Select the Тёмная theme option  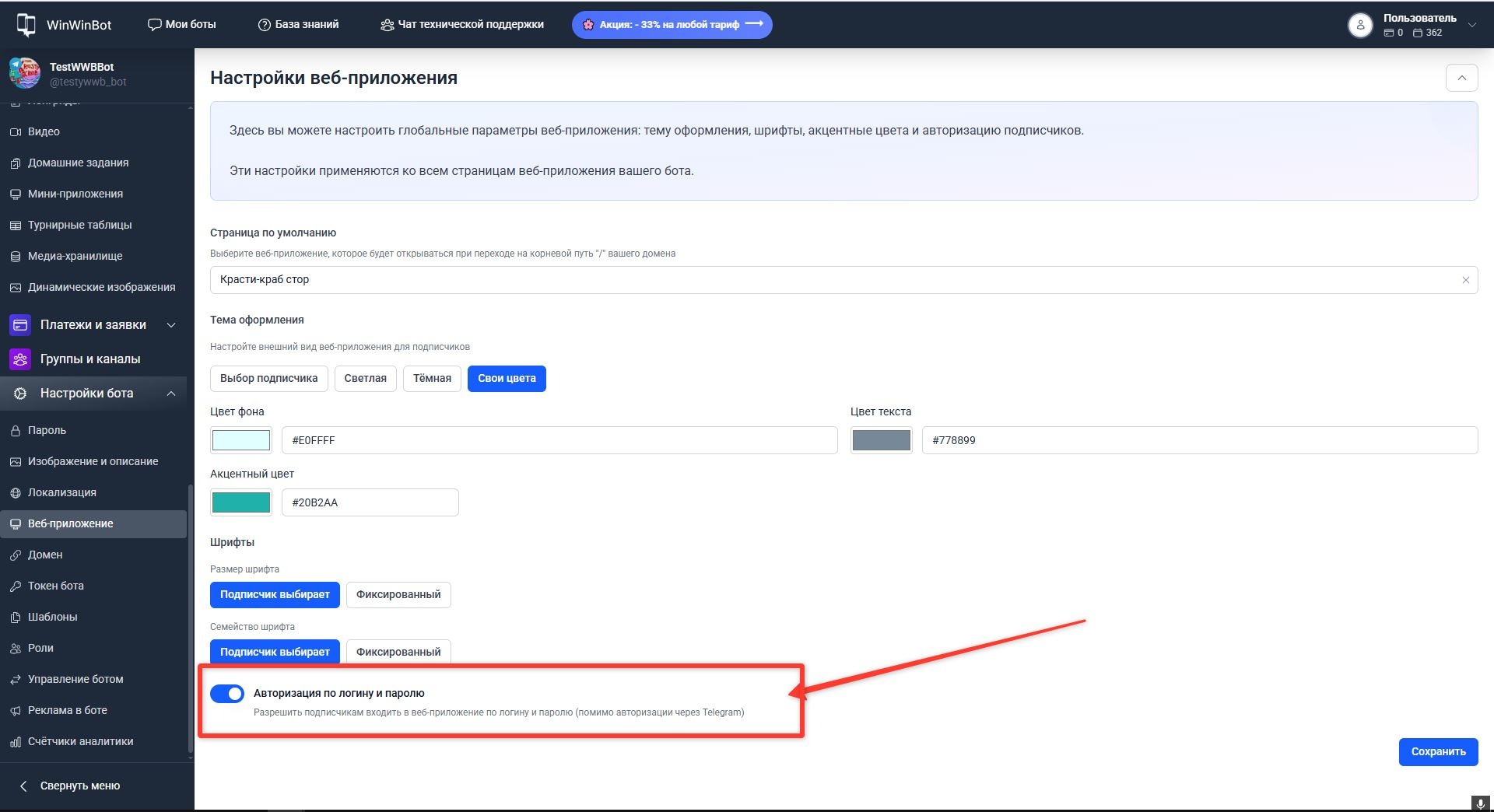[432, 378]
